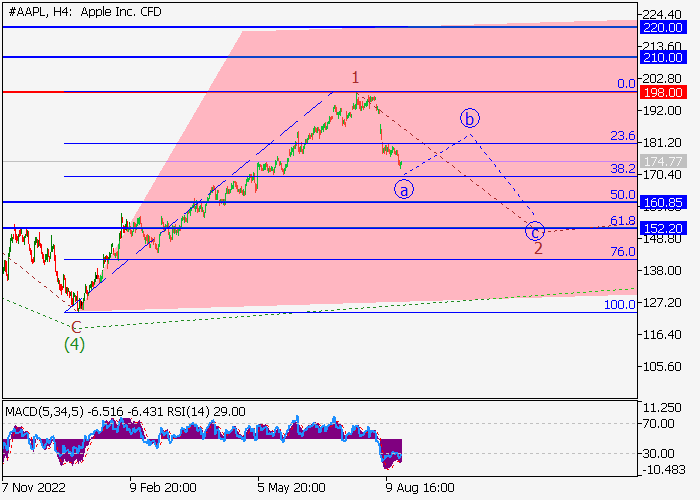Viewport: 700px width, 500px height.
Task: Click the chart title '#AAPL, H4: Apple Inc. CFD'
Action: click(85, 12)
